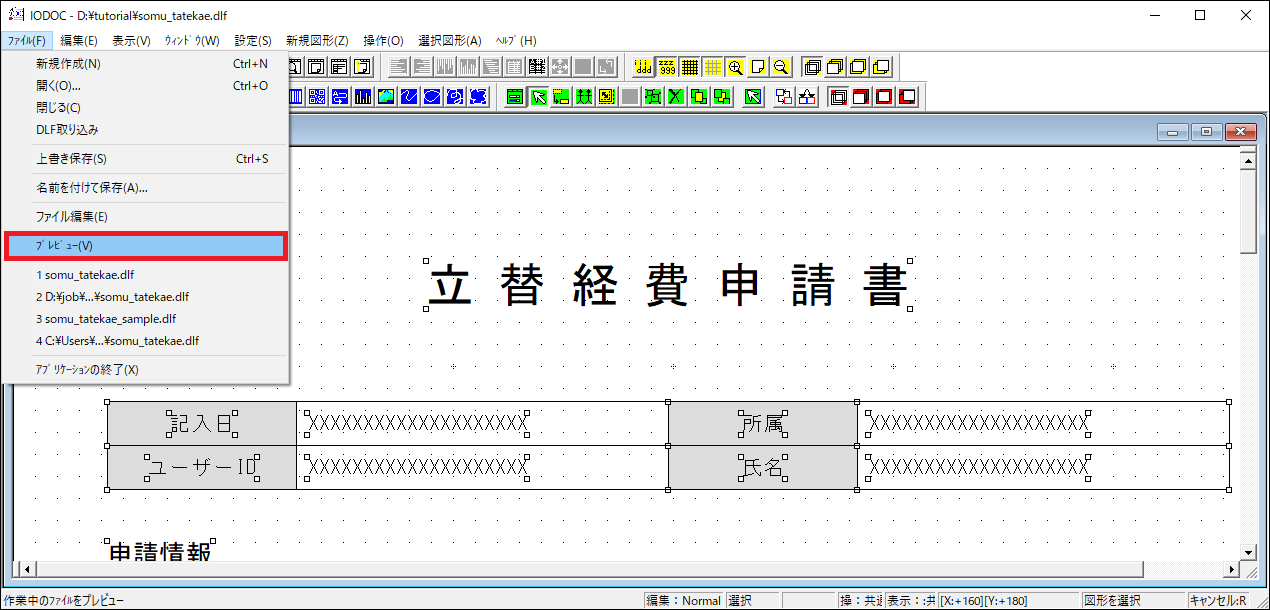Toggle the black grid display button

690,67
